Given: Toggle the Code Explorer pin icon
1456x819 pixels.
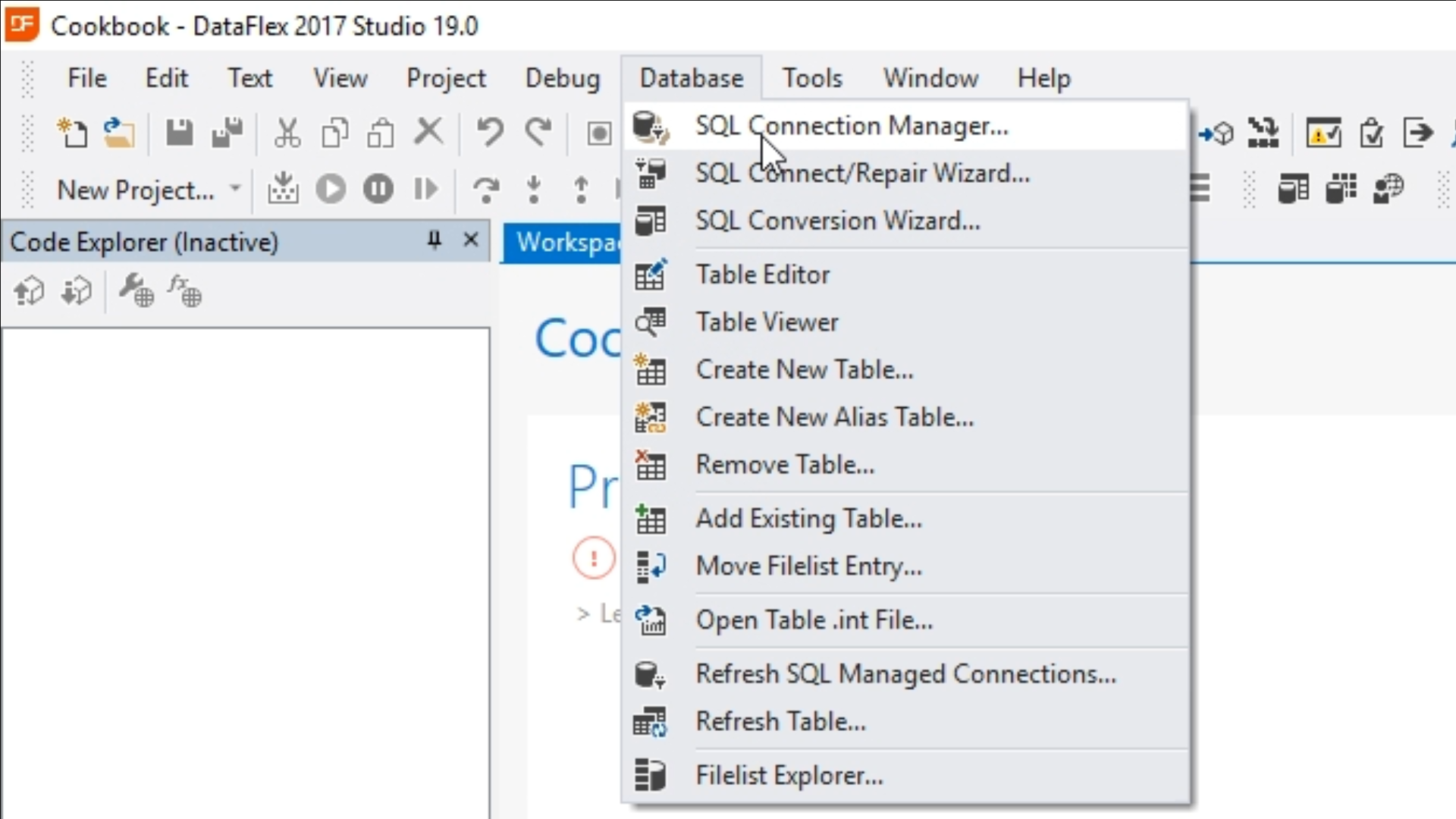Looking at the screenshot, I should point(434,240).
